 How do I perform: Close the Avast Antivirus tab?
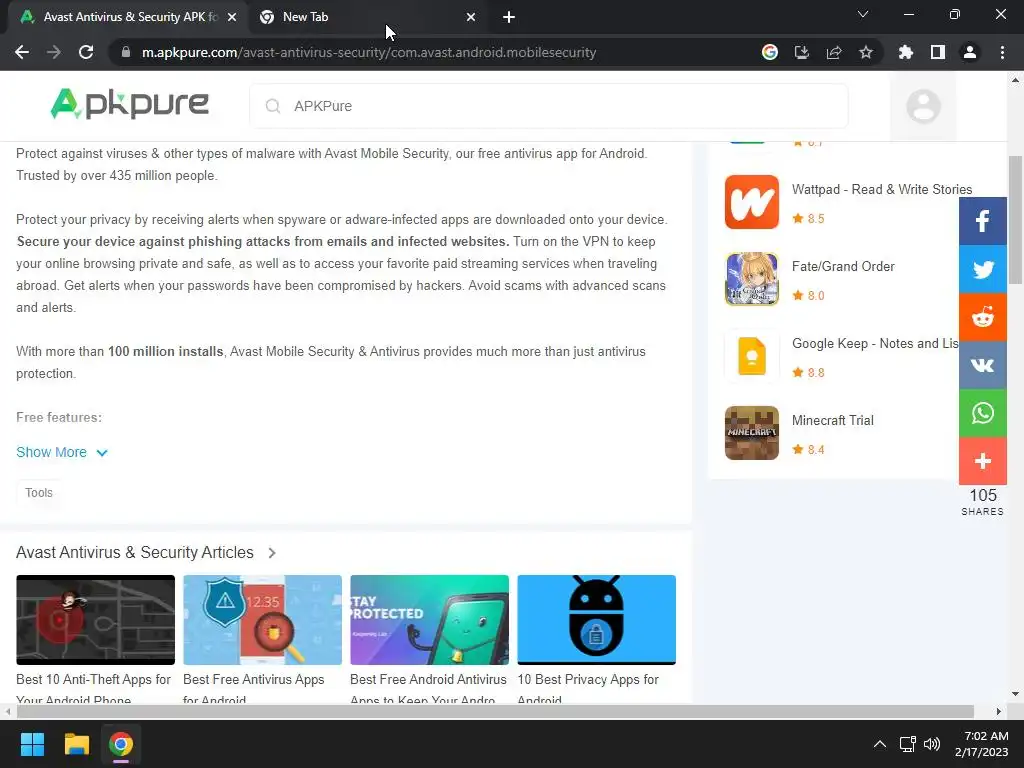[x=232, y=17]
